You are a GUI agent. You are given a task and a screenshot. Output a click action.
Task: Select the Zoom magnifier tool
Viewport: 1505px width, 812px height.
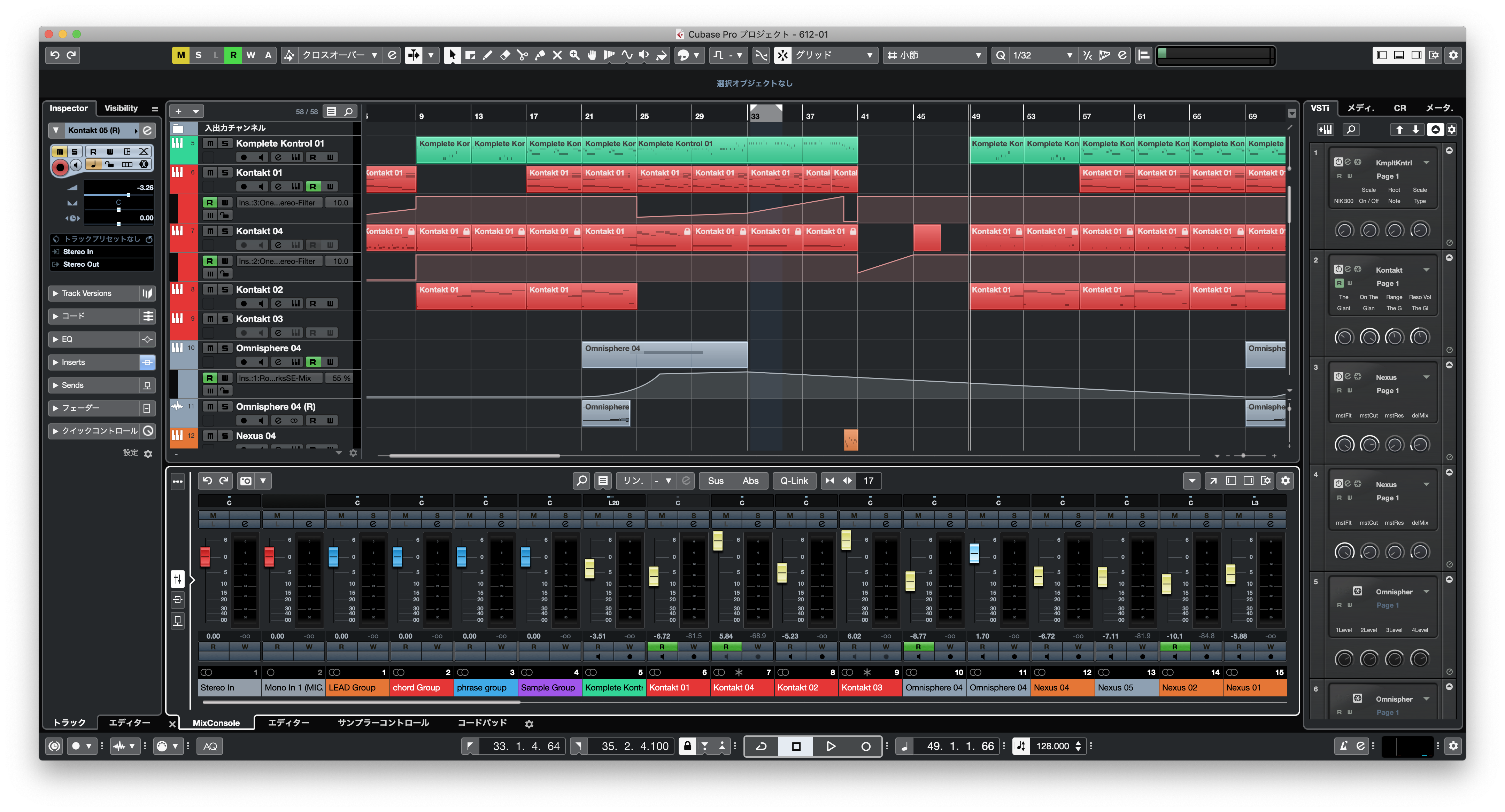[575, 55]
